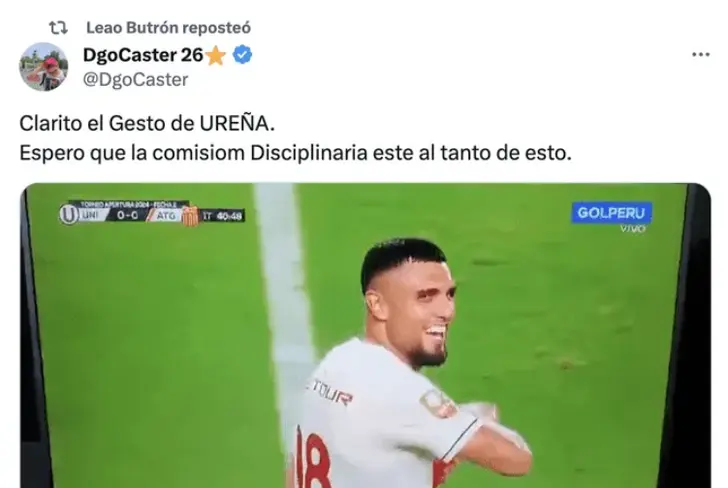Click the GOLPERU logo in the video

[611, 213]
